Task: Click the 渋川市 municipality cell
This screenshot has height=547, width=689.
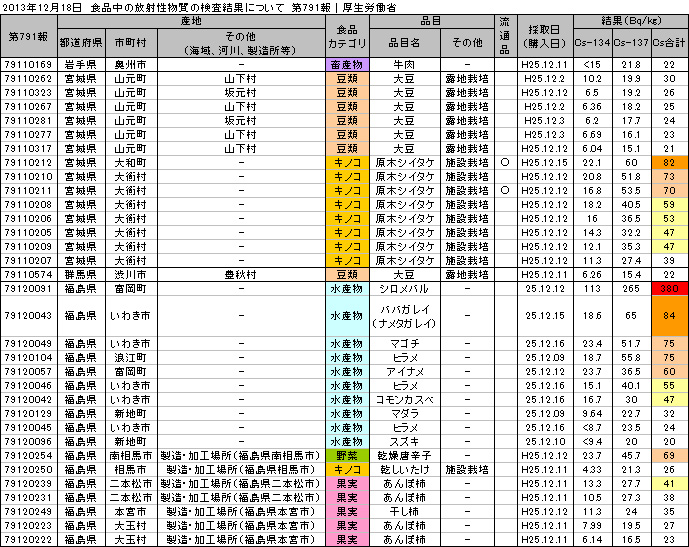Action: click(x=132, y=273)
